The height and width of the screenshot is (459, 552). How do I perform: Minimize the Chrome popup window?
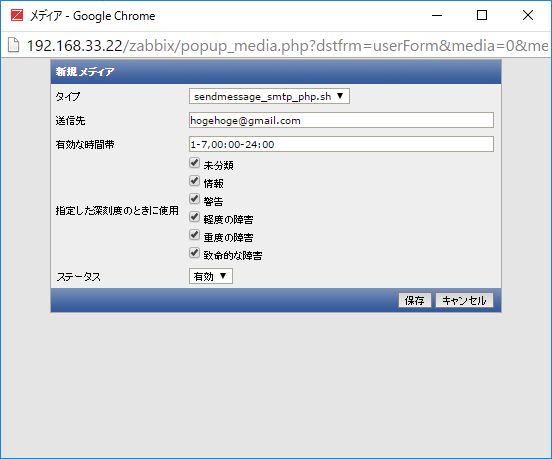click(437, 15)
